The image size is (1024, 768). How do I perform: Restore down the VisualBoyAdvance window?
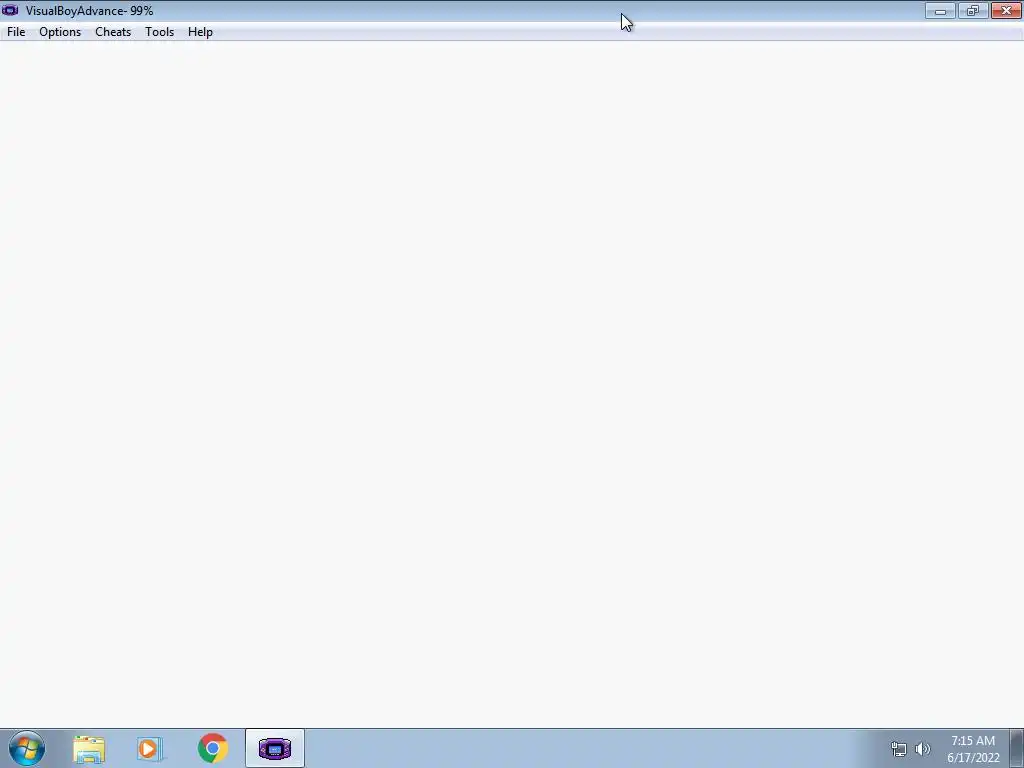(973, 11)
